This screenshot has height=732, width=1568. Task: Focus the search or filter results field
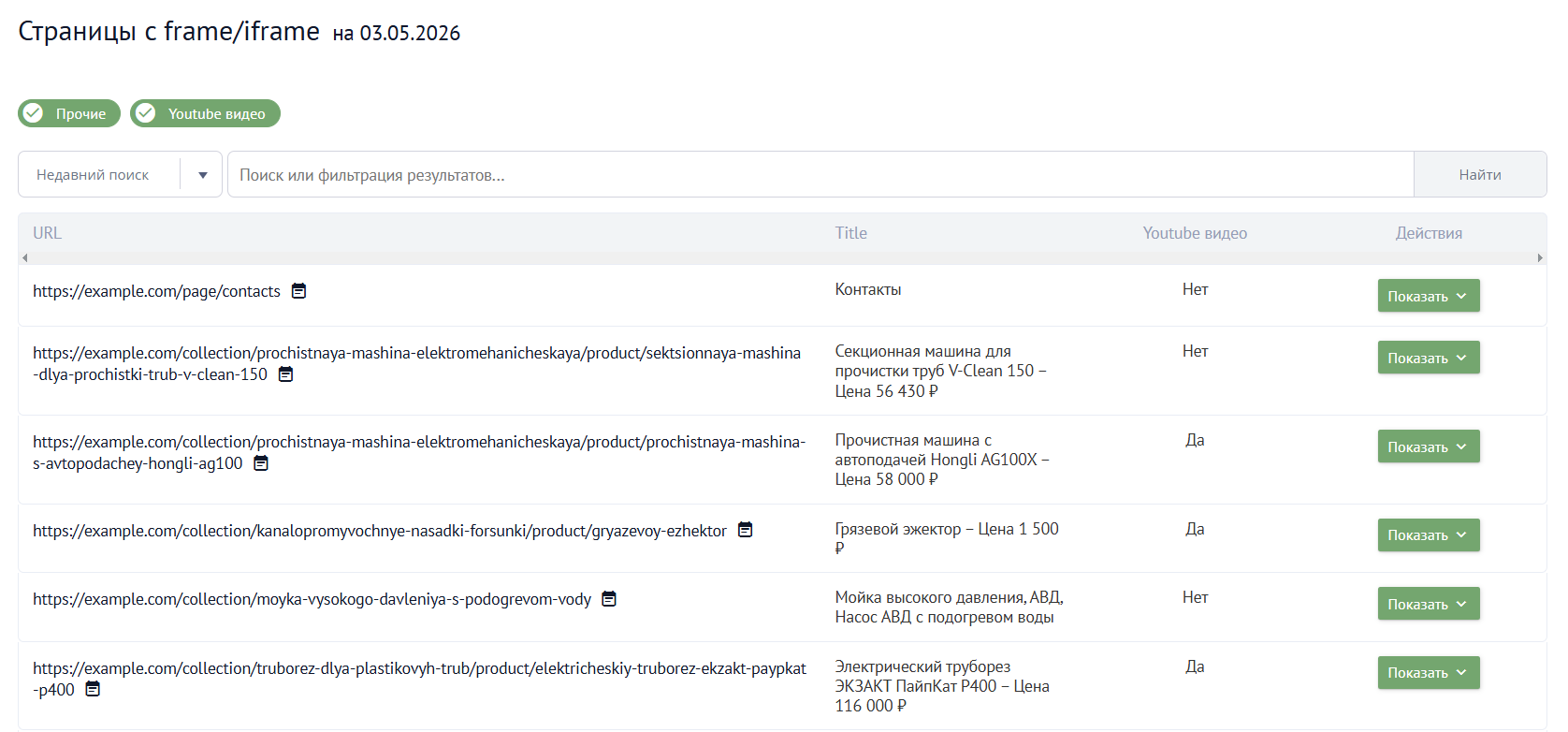click(x=820, y=174)
